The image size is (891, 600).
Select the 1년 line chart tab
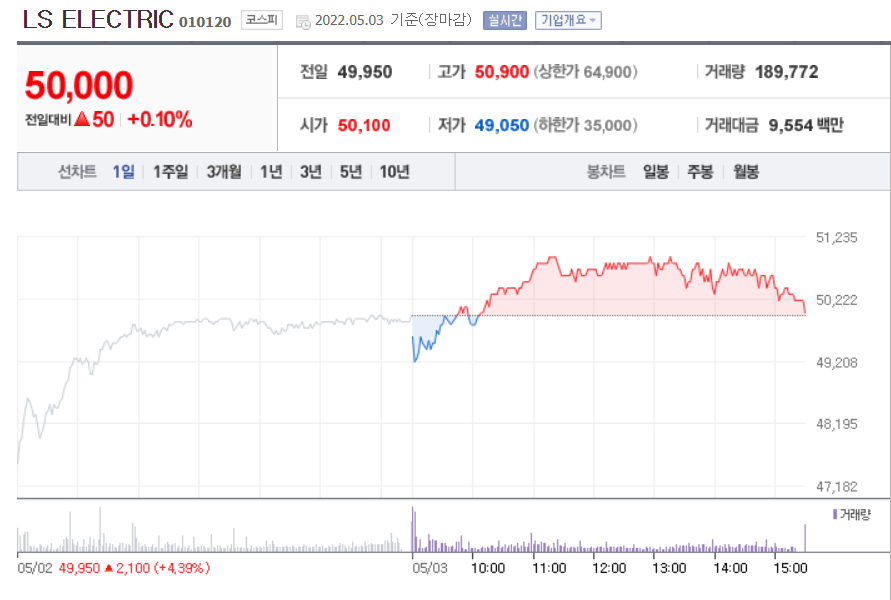pyautogui.click(x=271, y=172)
